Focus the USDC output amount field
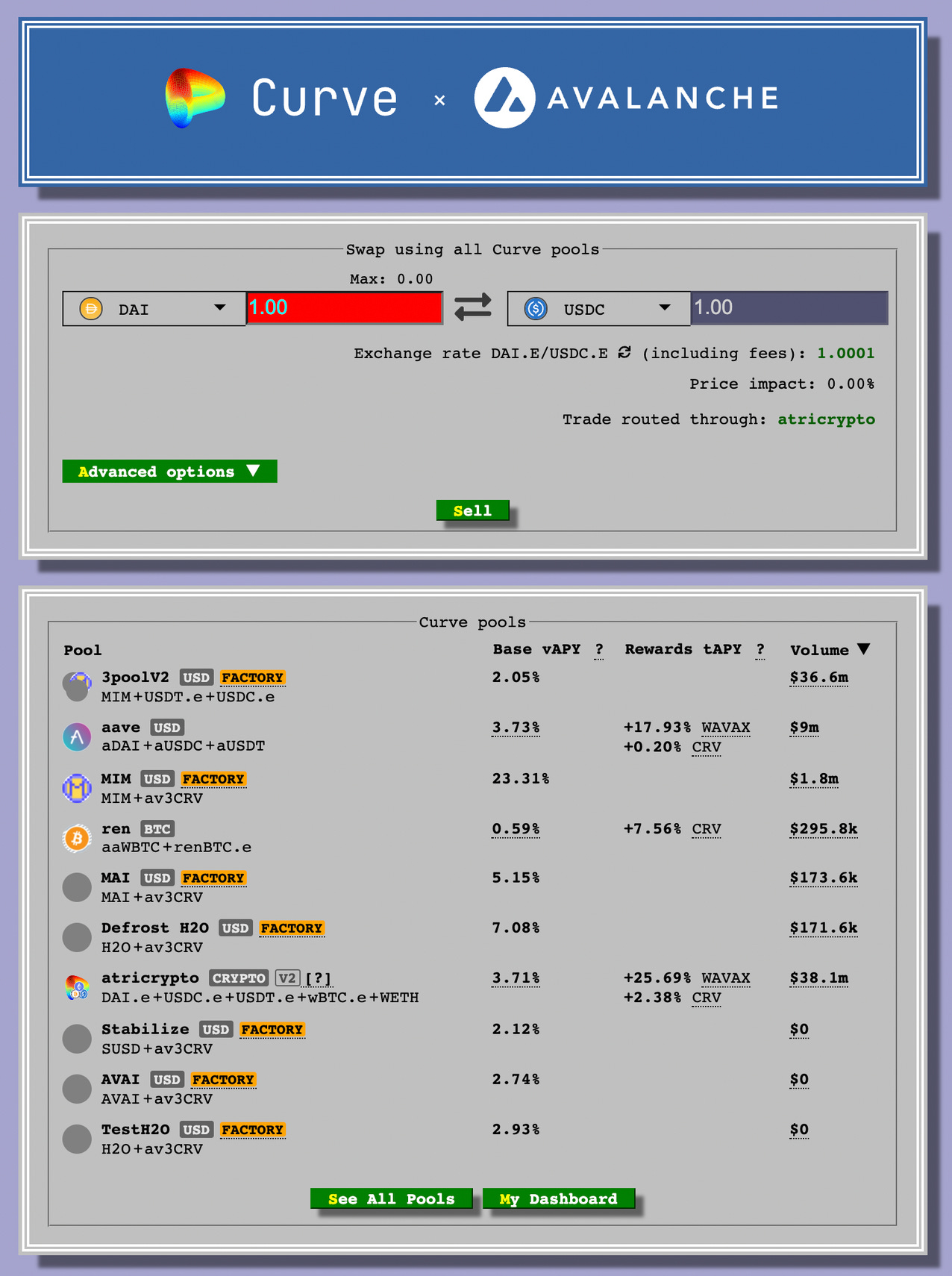The height and width of the screenshot is (1276, 952). [789, 307]
